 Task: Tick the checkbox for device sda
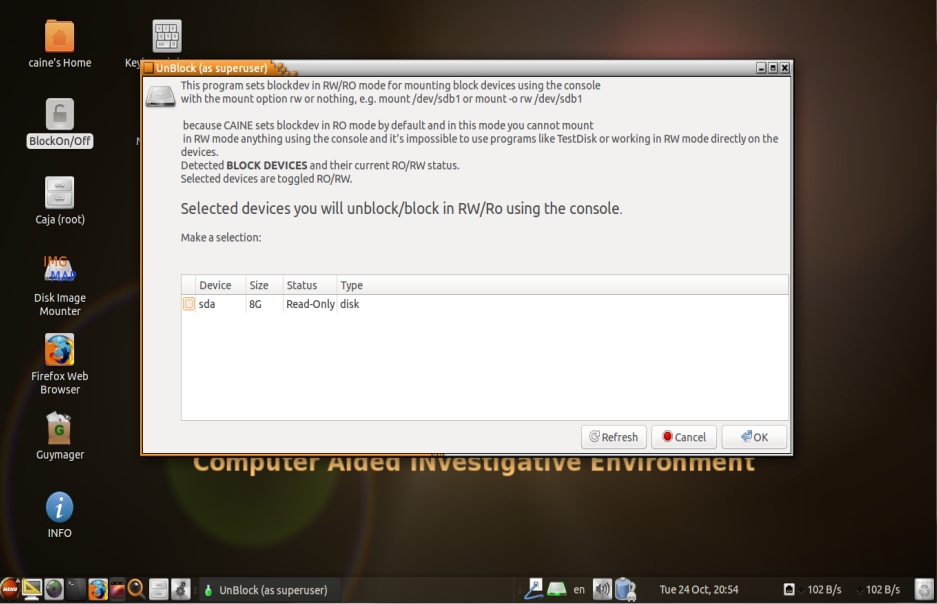tap(189, 304)
